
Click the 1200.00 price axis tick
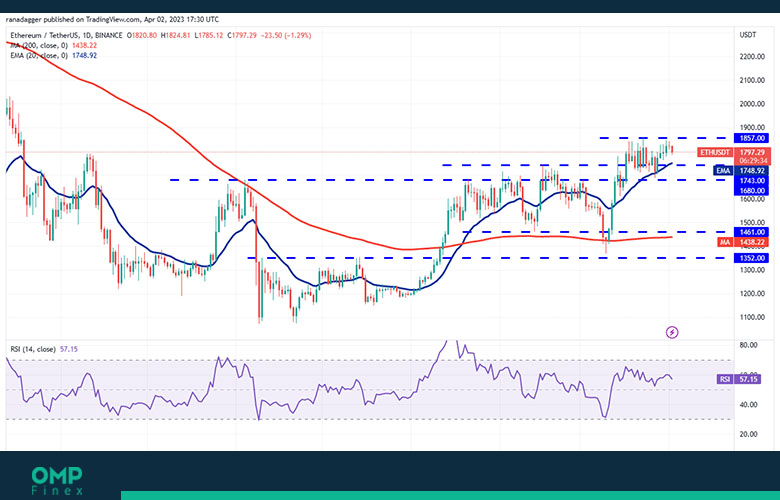click(x=752, y=294)
